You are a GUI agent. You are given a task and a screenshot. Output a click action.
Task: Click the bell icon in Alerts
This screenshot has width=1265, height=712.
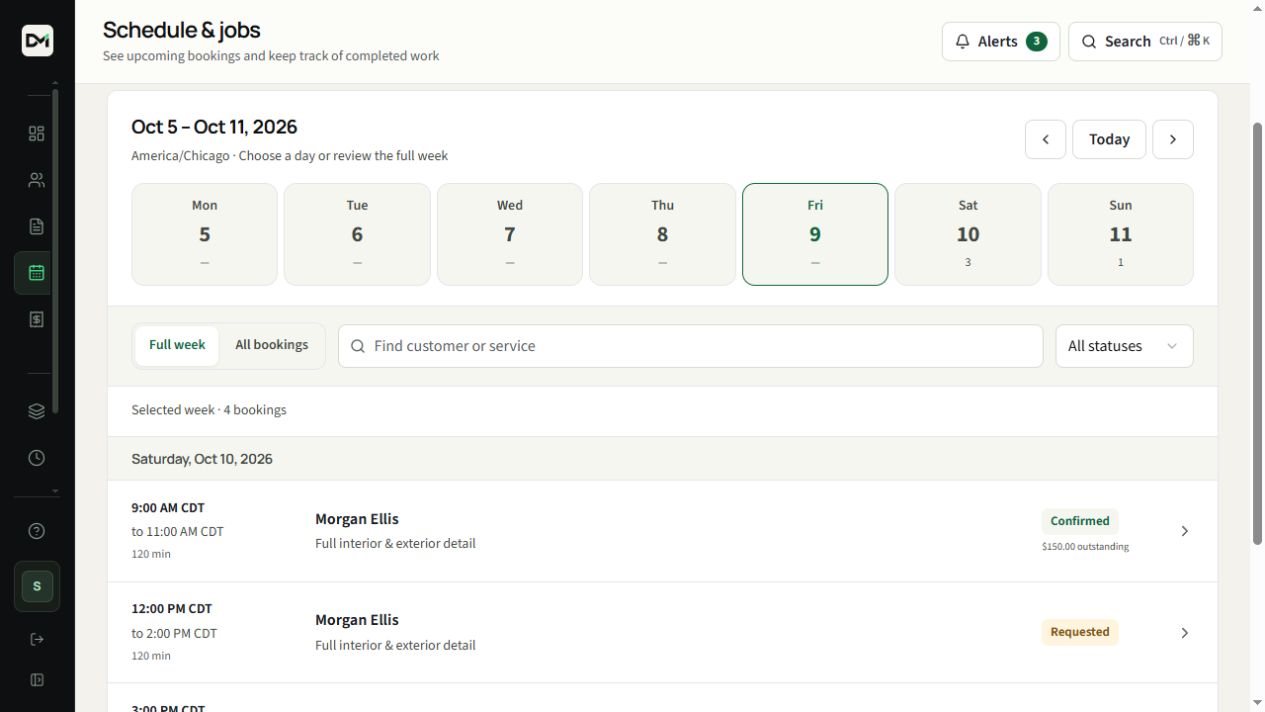[x=962, y=41]
